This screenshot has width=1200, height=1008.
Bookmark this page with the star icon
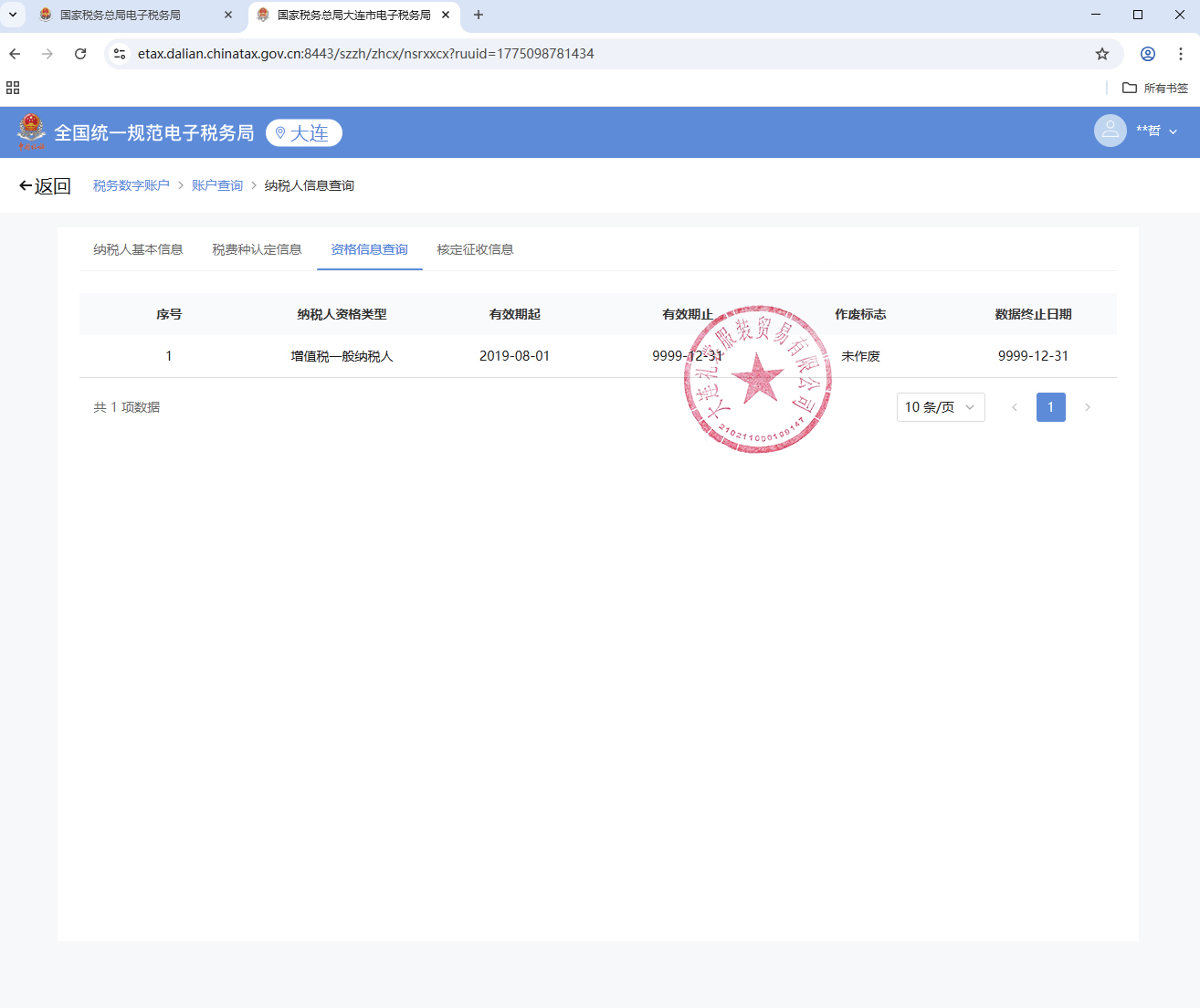tap(1102, 54)
